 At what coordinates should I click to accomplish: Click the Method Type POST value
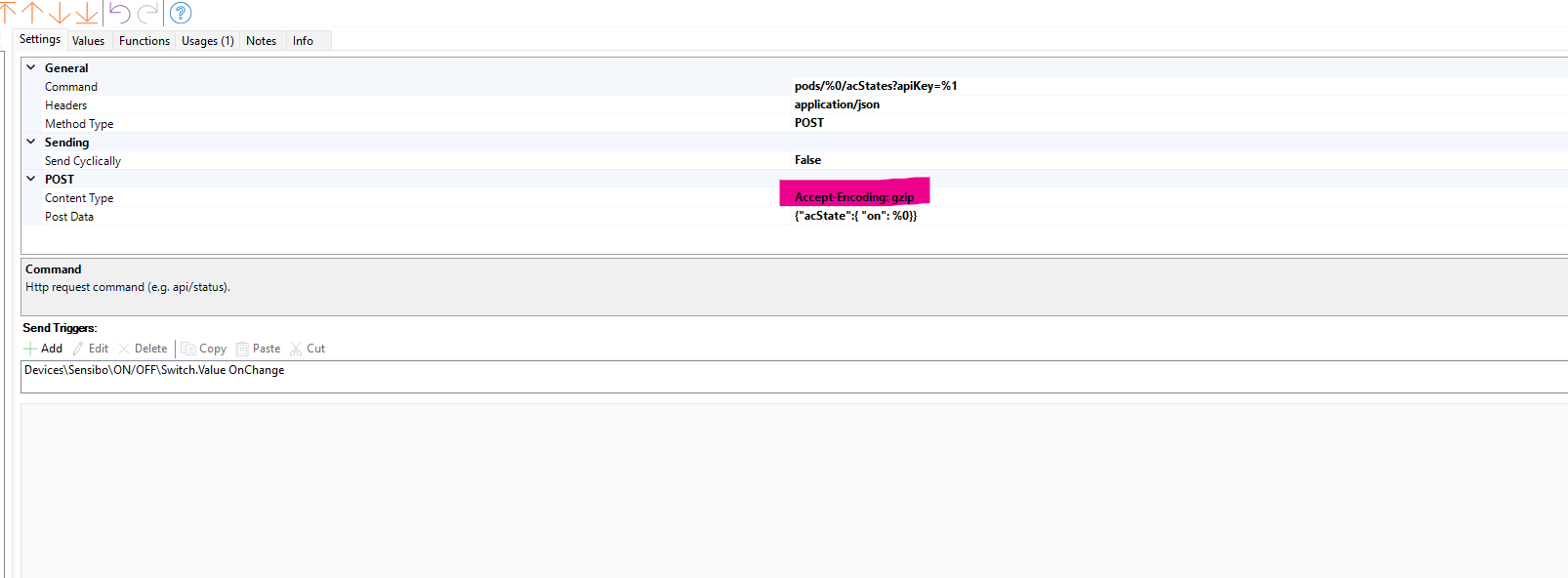(x=808, y=123)
